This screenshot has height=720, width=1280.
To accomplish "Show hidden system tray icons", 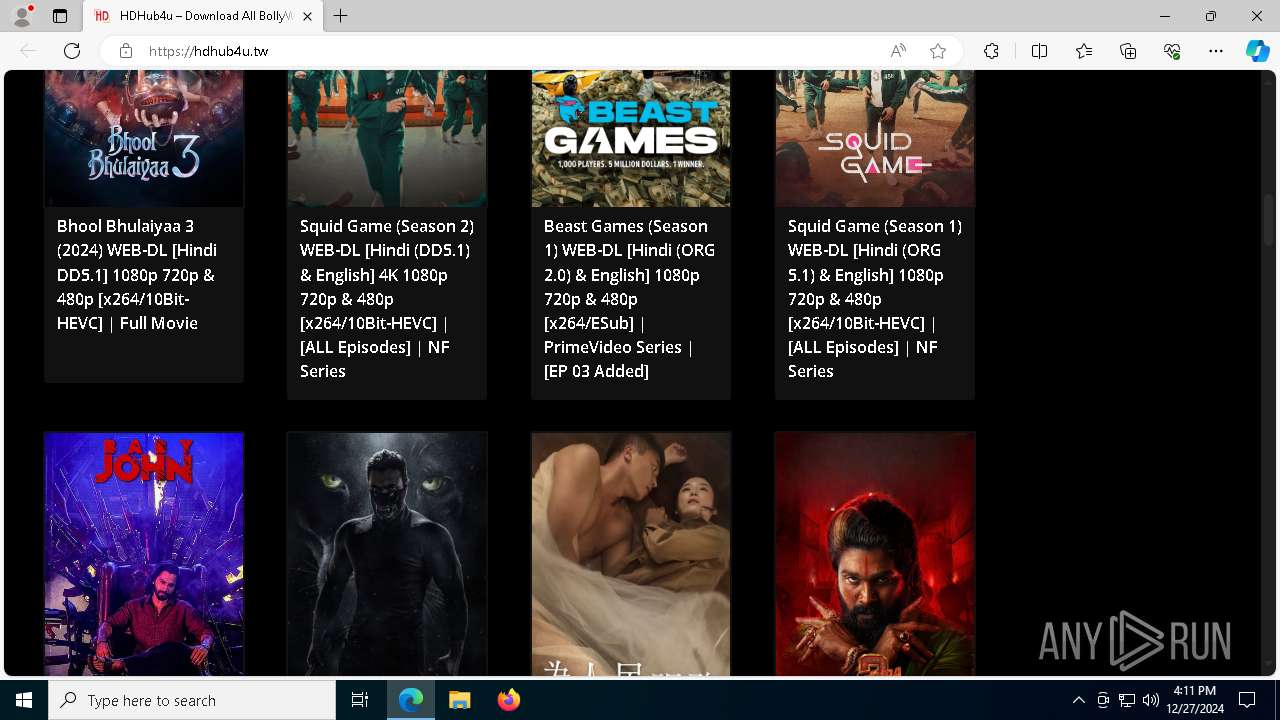I will pos(1078,700).
